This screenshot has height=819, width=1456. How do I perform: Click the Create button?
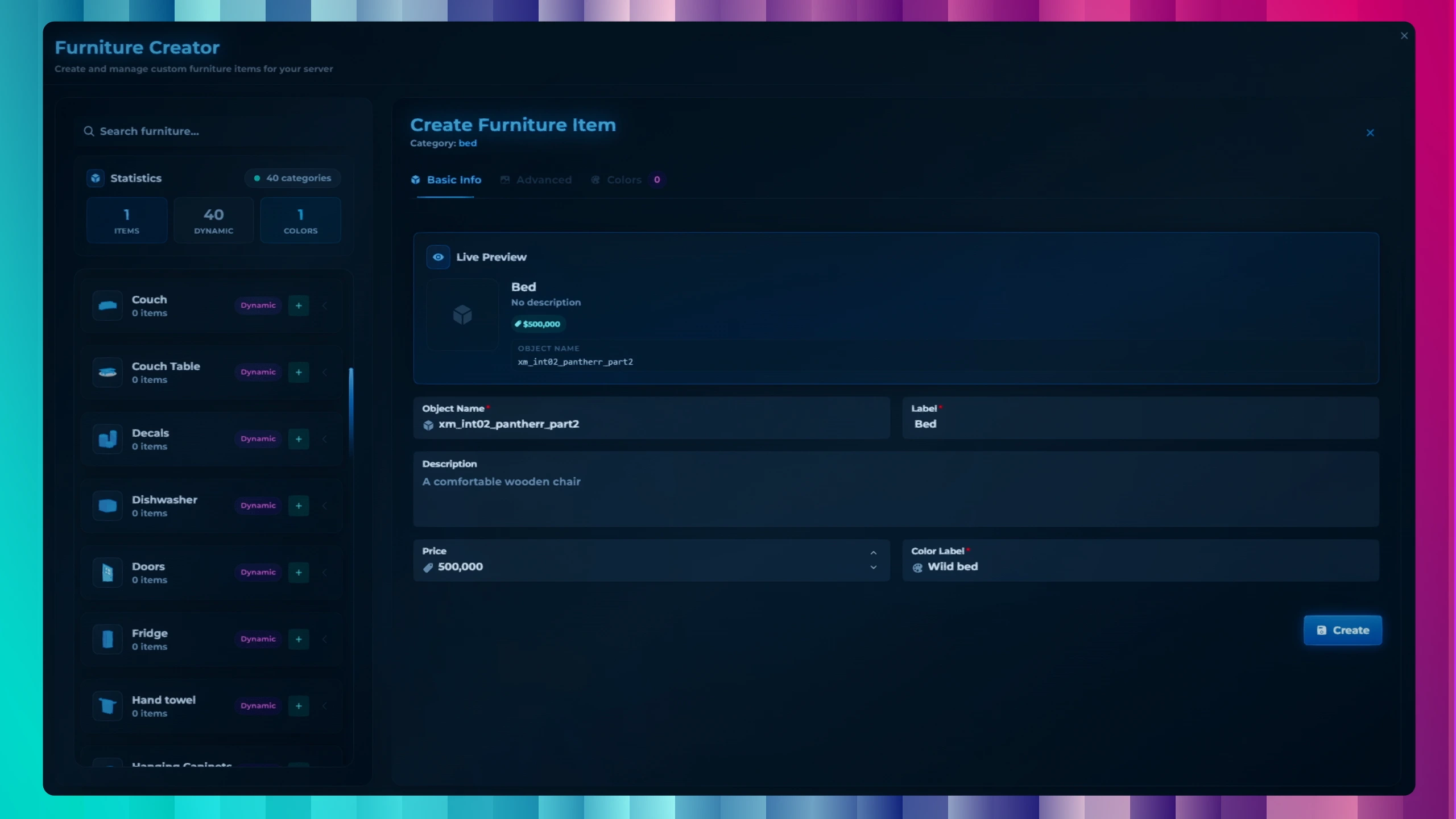[1343, 630]
